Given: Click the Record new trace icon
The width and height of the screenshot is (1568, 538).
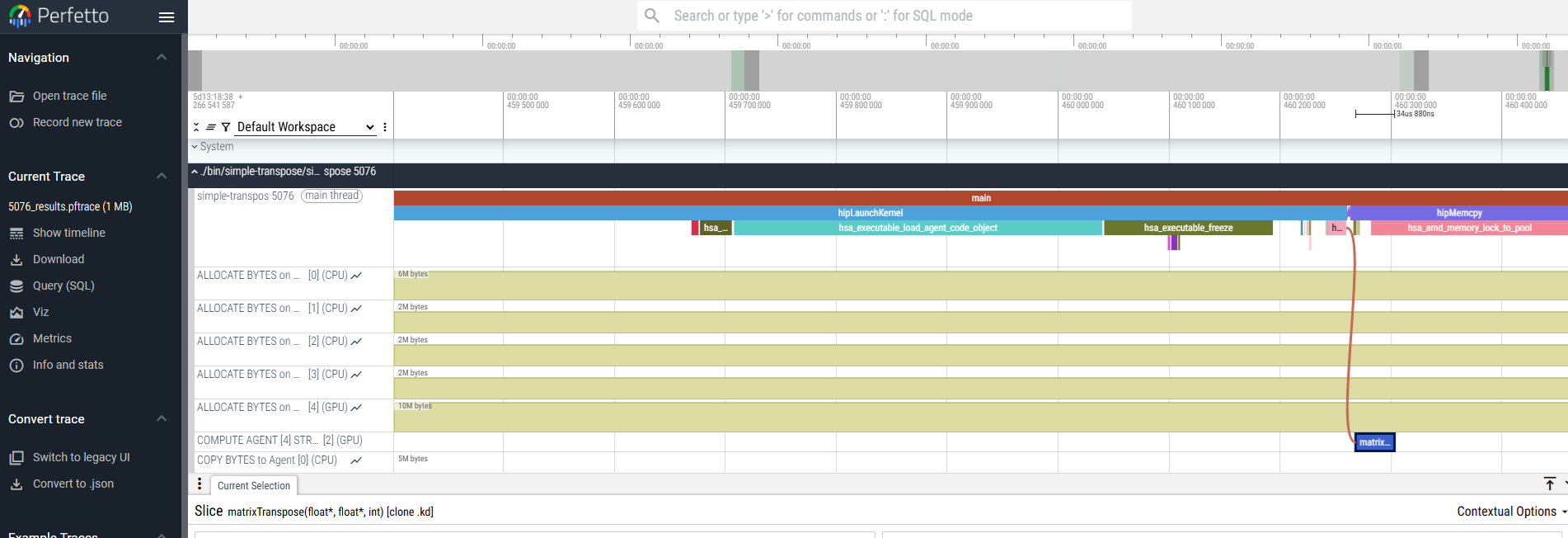Looking at the screenshot, I should coord(16,123).
